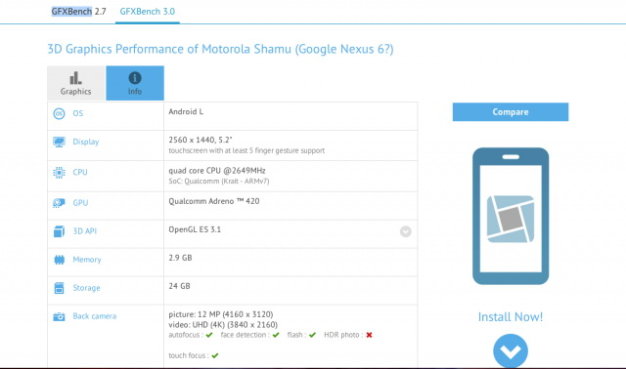Click the Display monitor icon

point(59,142)
